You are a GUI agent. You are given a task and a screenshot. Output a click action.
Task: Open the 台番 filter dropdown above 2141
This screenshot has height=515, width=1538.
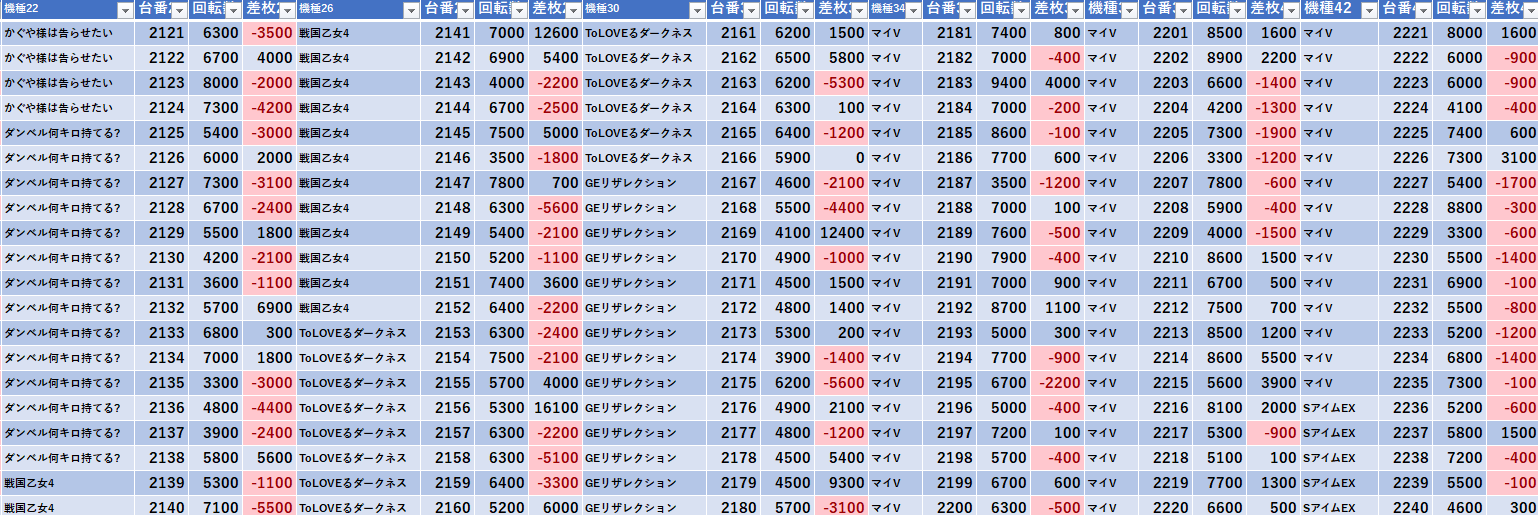tap(464, 10)
